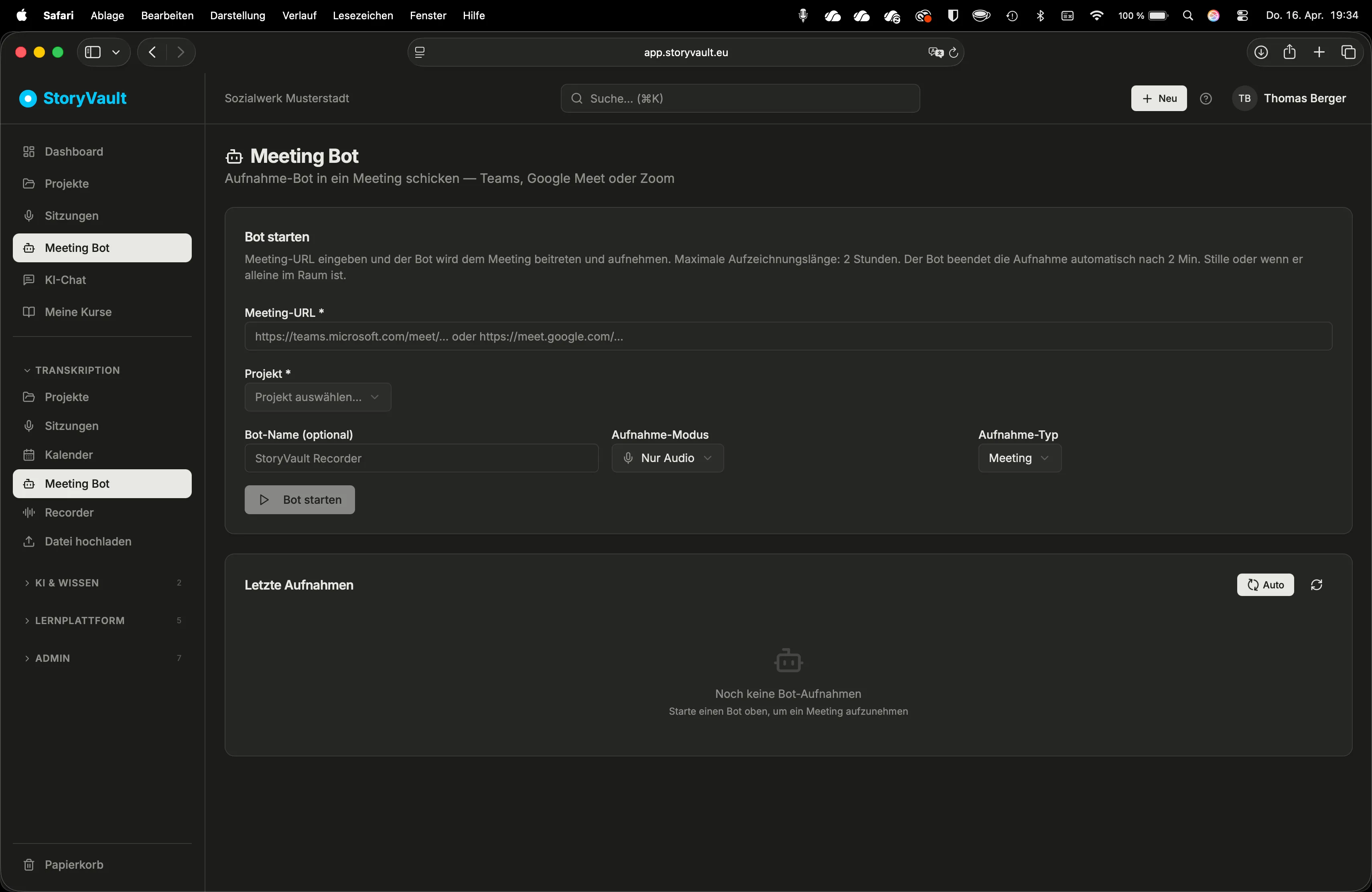1372x892 pixels.
Task: Refresh the Letzte Aufnahmen list
Action: point(1316,585)
